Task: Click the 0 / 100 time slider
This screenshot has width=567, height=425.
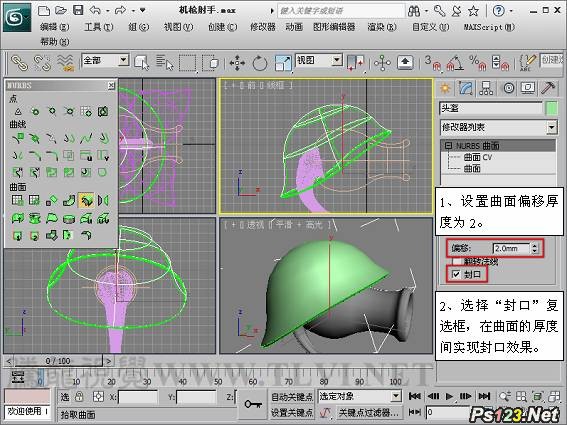Action: pos(58,361)
